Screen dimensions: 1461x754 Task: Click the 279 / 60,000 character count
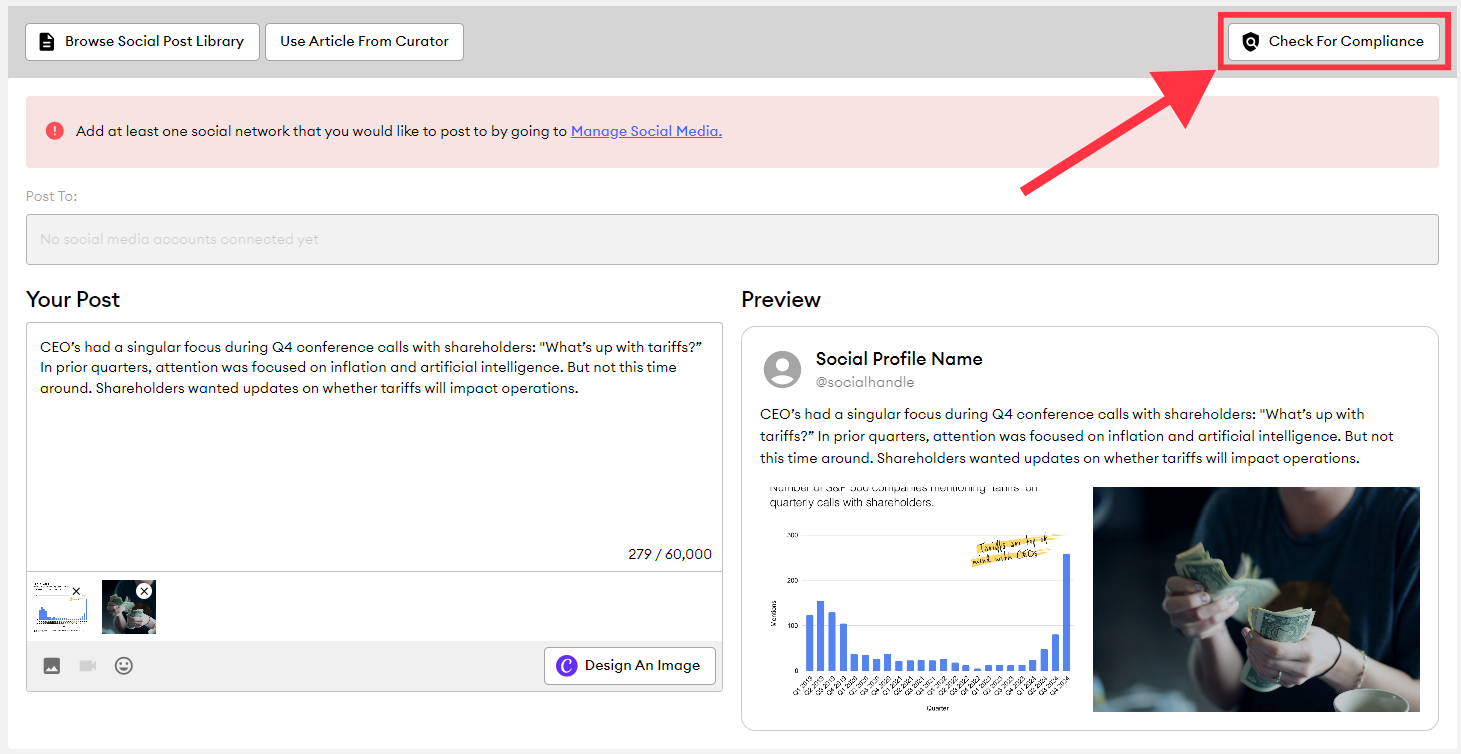670,554
